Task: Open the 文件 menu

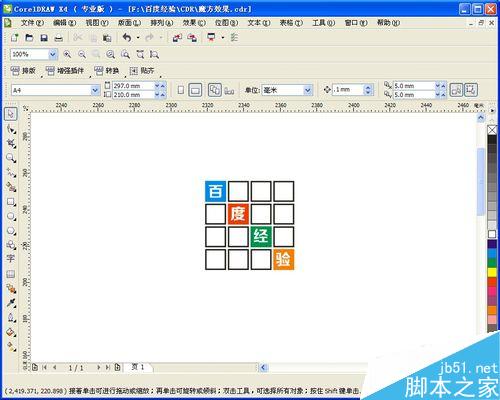Action: pyautogui.click(x=32, y=23)
